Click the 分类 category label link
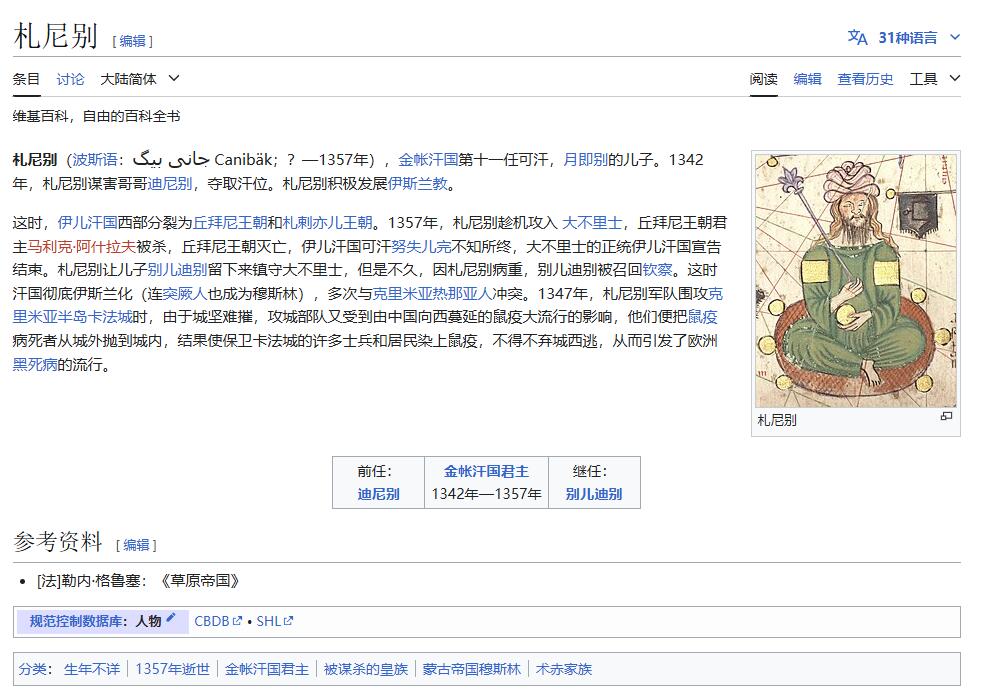This screenshot has width=988, height=695. (33, 669)
